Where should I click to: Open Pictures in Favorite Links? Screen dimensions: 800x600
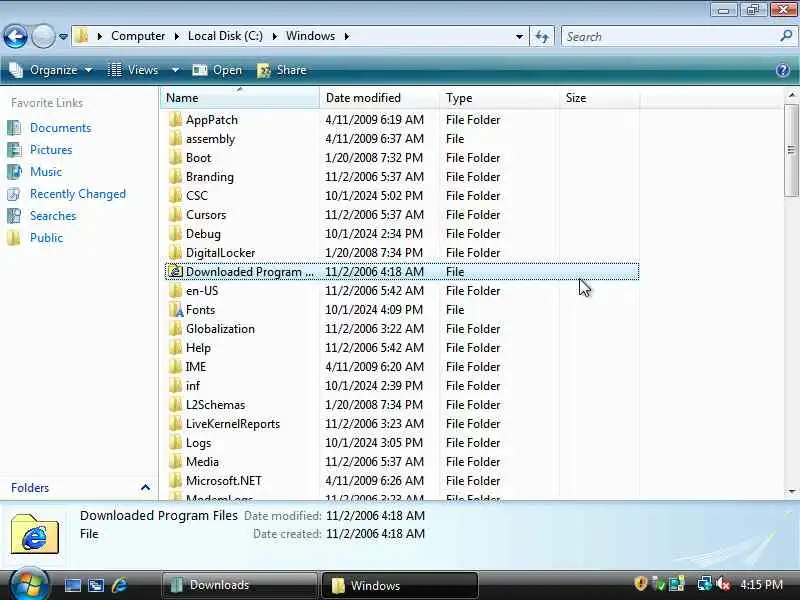coord(51,149)
